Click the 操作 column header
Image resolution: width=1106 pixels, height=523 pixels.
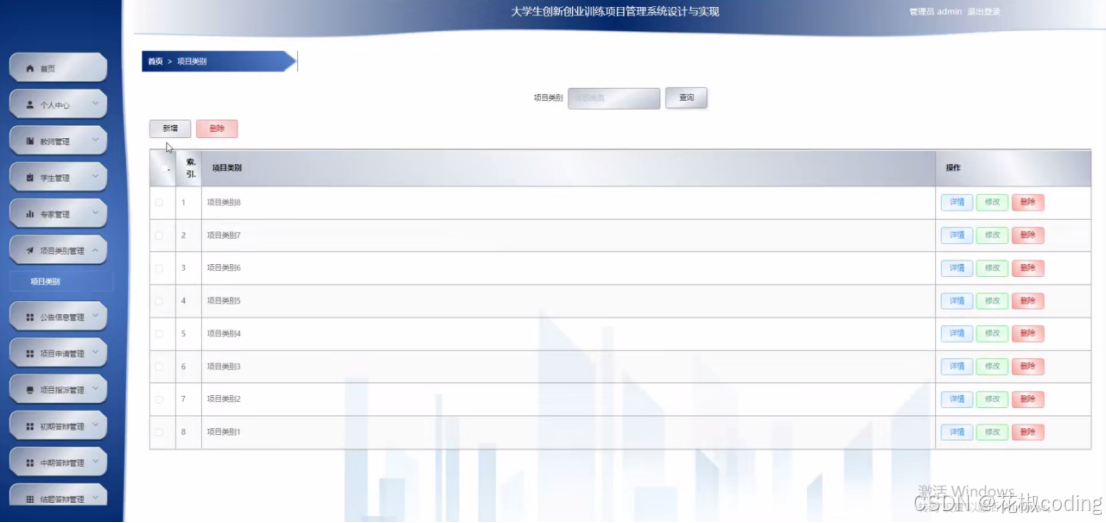click(1014, 168)
